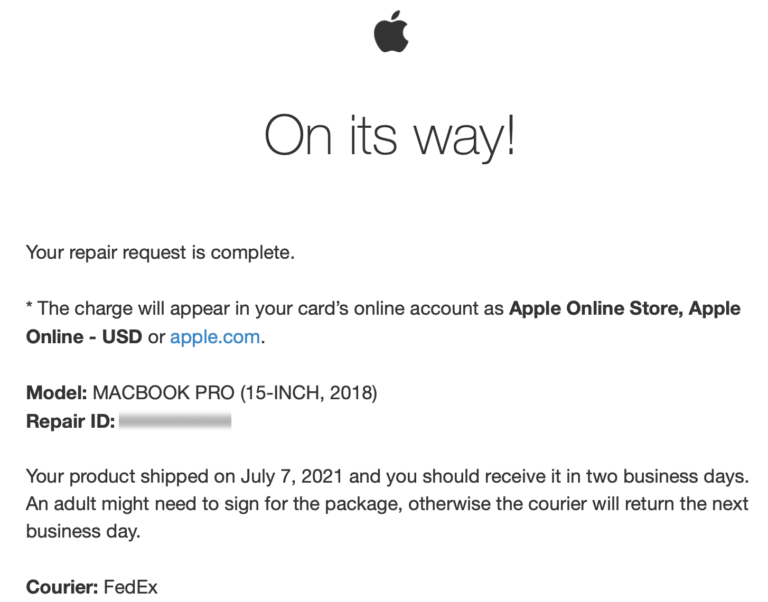Click the blurred Repair ID value
The width and height of the screenshot is (768, 602).
[175, 421]
